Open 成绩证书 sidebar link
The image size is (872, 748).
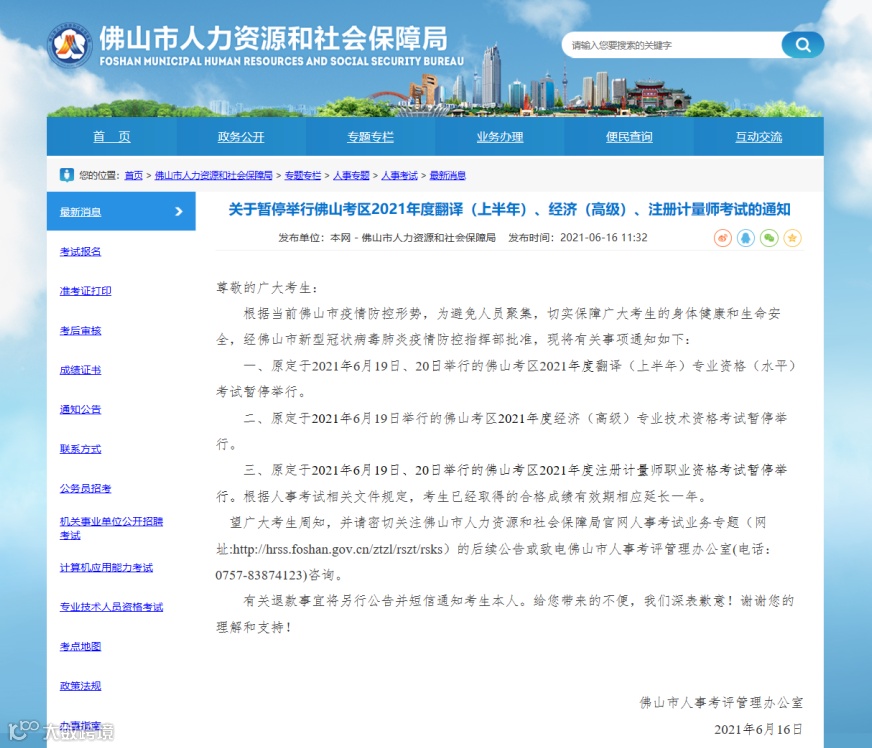[81, 370]
